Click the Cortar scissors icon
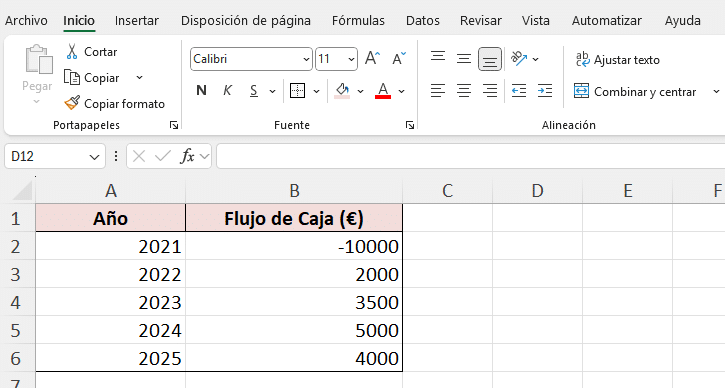725x388 pixels. (72, 52)
